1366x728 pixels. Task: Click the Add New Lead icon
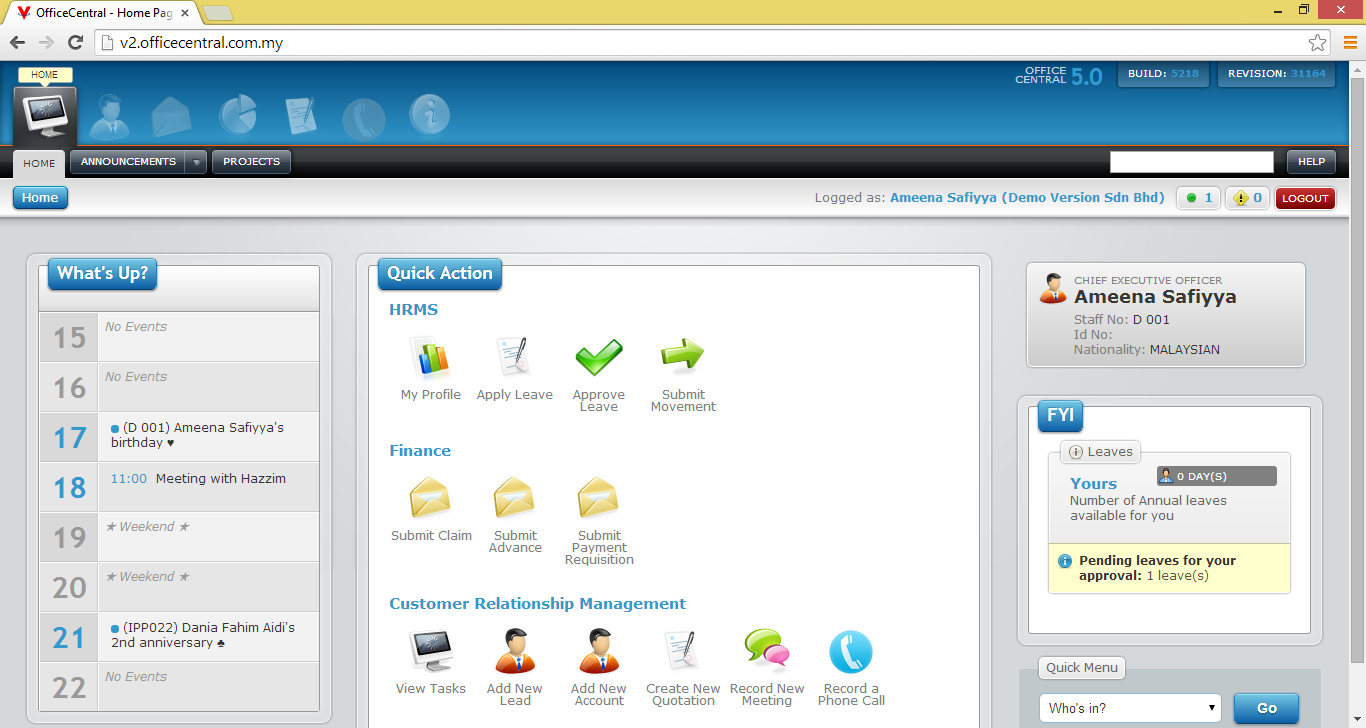pos(514,652)
